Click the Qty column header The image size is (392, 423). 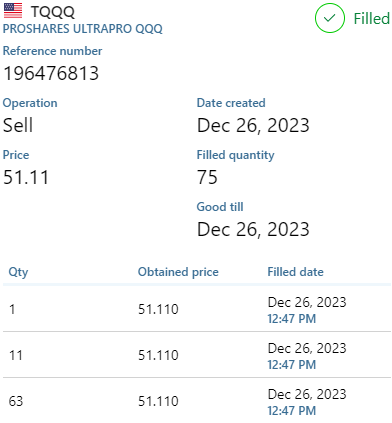[18, 272]
